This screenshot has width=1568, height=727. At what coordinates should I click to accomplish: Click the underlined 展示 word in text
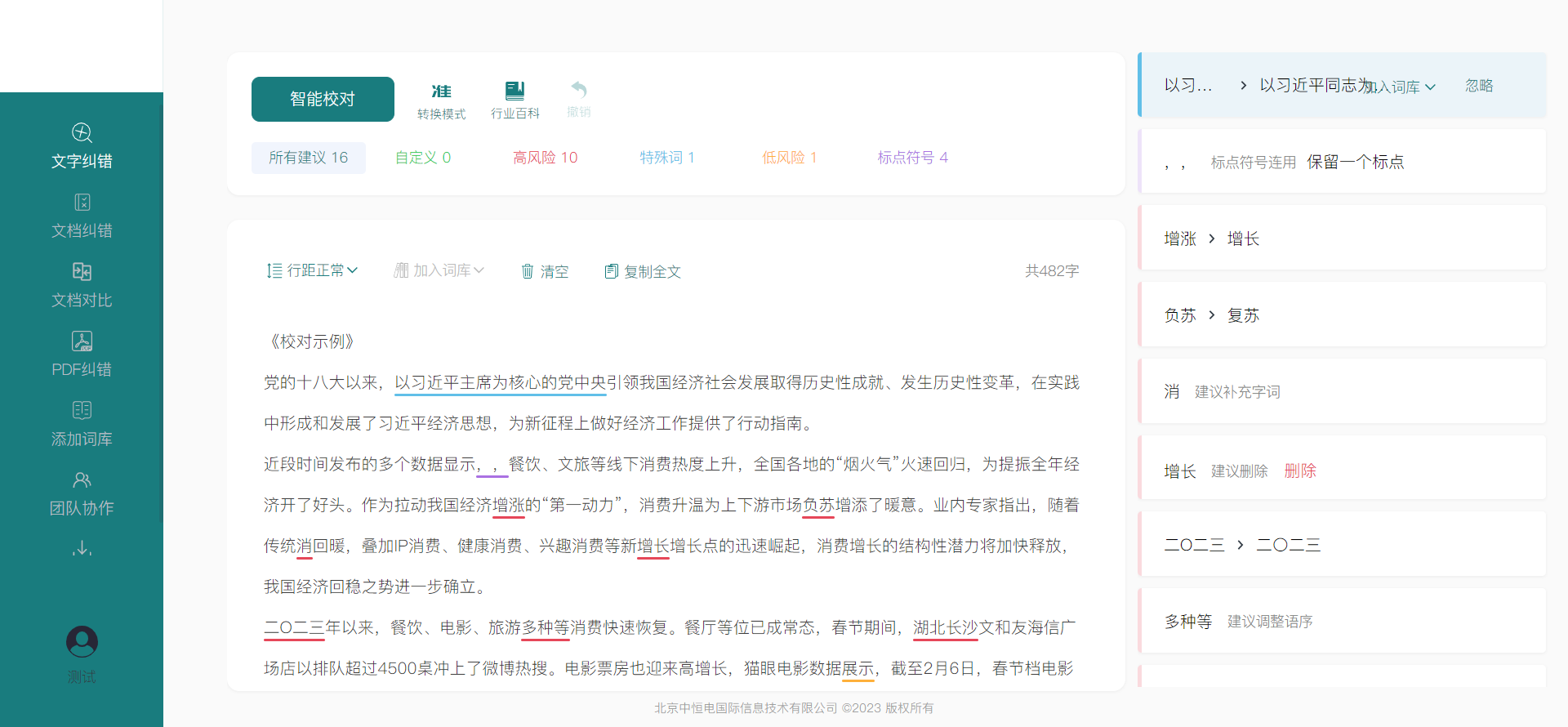(x=858, y=668)
